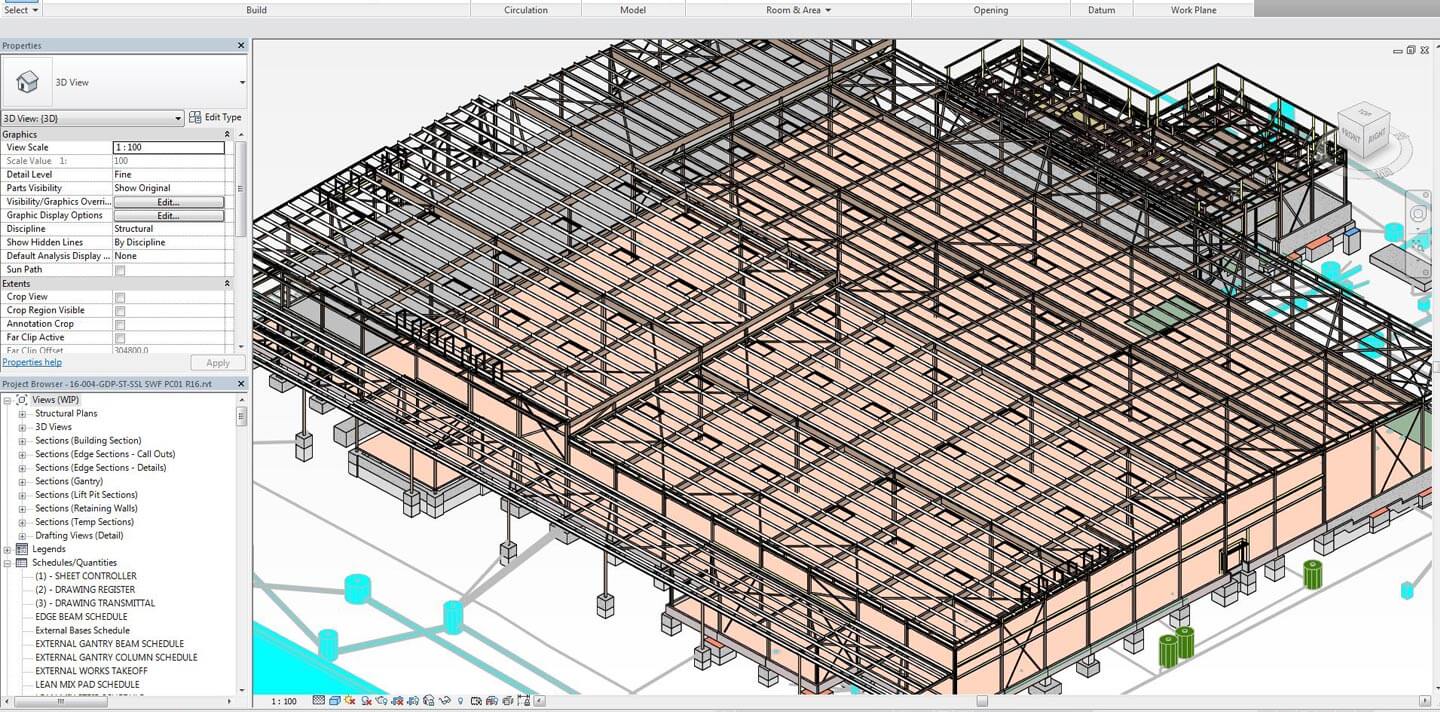This screenshot has width=1440, height=712.
Task: Toggle Shadows icon in view control bar
Action: click(x=366, y=701)
